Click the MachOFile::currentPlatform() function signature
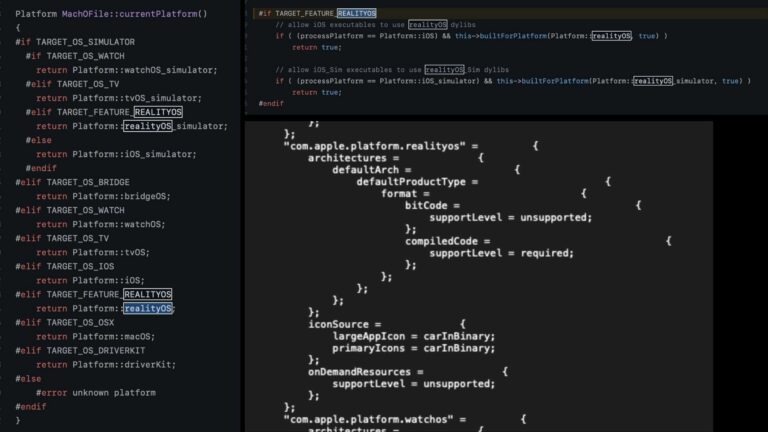Viewport: 768px width, 432px height. point(111,14)
